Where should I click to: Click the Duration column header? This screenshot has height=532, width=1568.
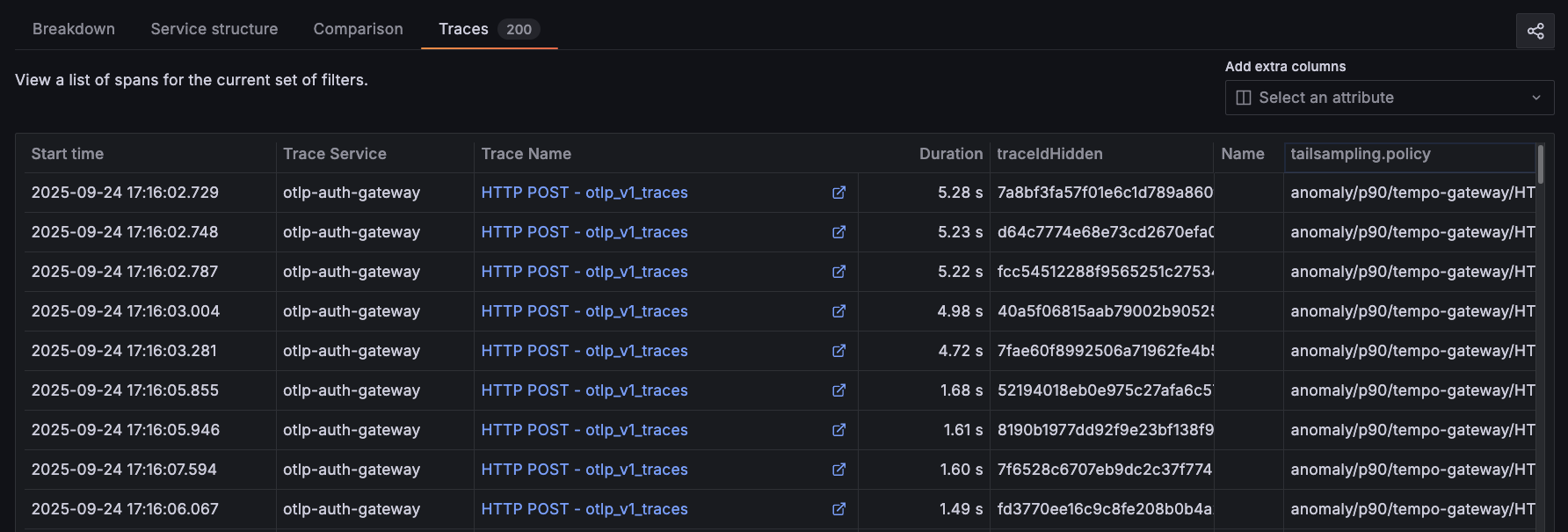tap(950, 154)
